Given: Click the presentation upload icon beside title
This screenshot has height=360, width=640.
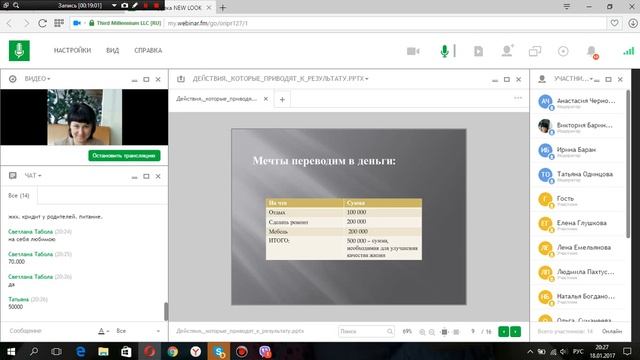Looking at the screenshot, I should (181, 79).
